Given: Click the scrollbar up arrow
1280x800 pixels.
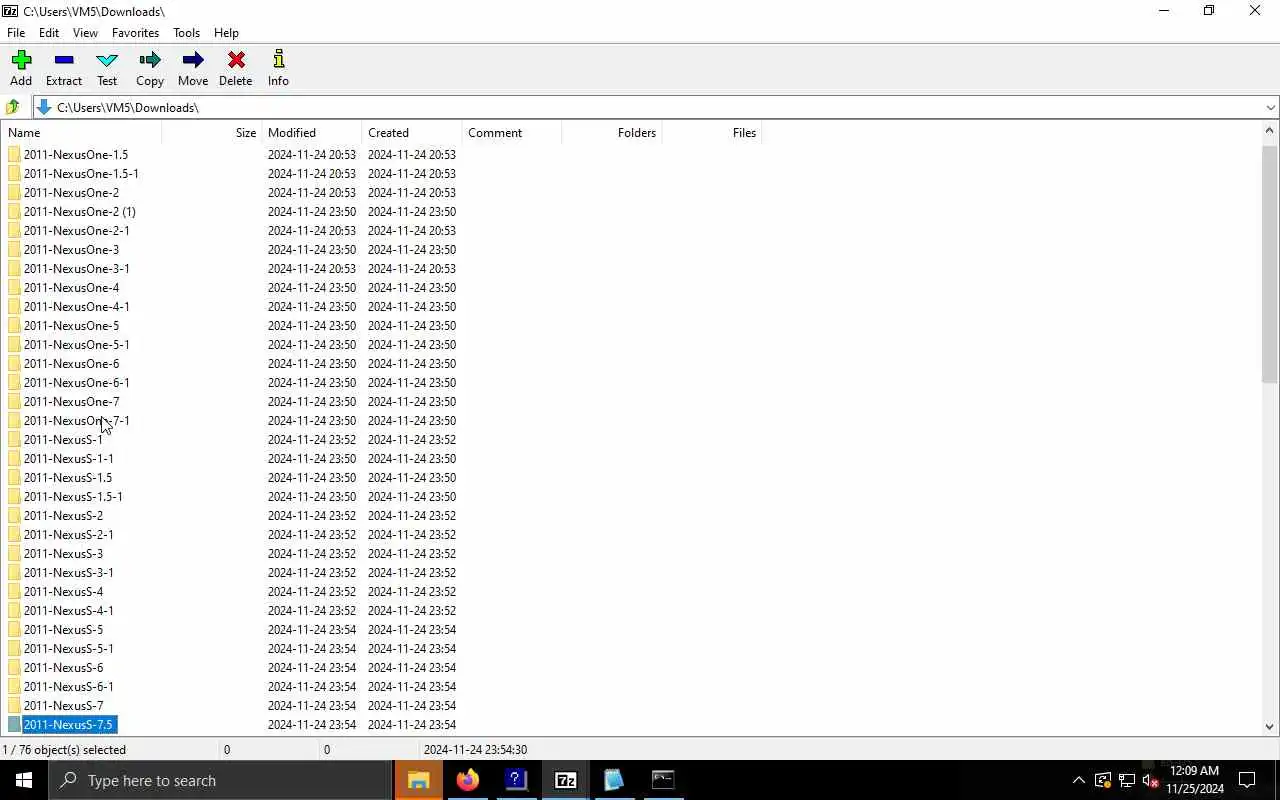Looking at the screenshot, I should click(1270, 130).
